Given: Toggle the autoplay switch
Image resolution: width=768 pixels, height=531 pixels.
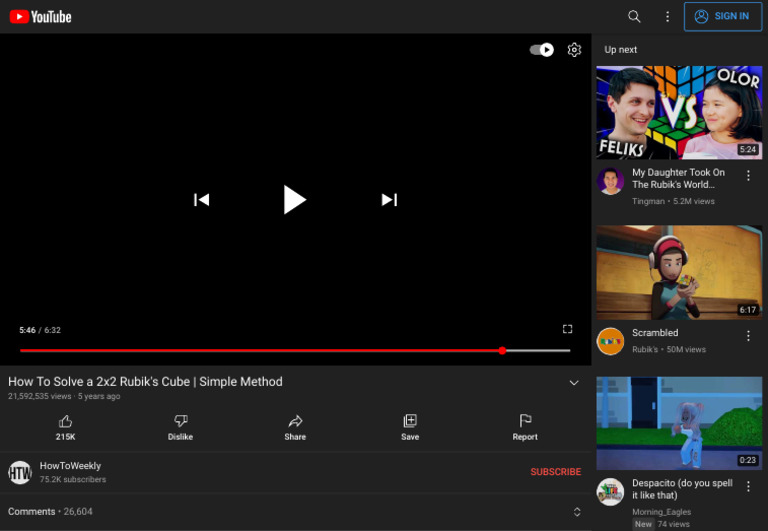Looking at the screenshot, I should (542, 50).
